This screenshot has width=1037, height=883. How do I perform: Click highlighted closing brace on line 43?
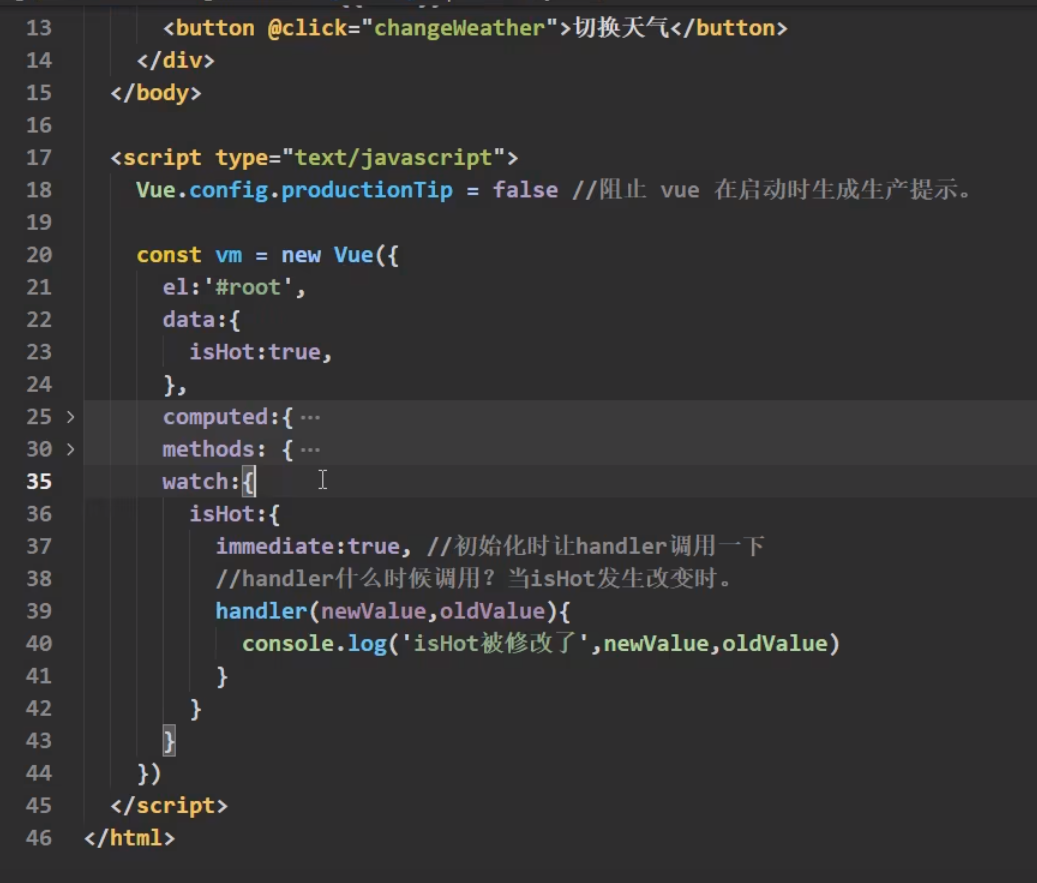tap(169, 741)
